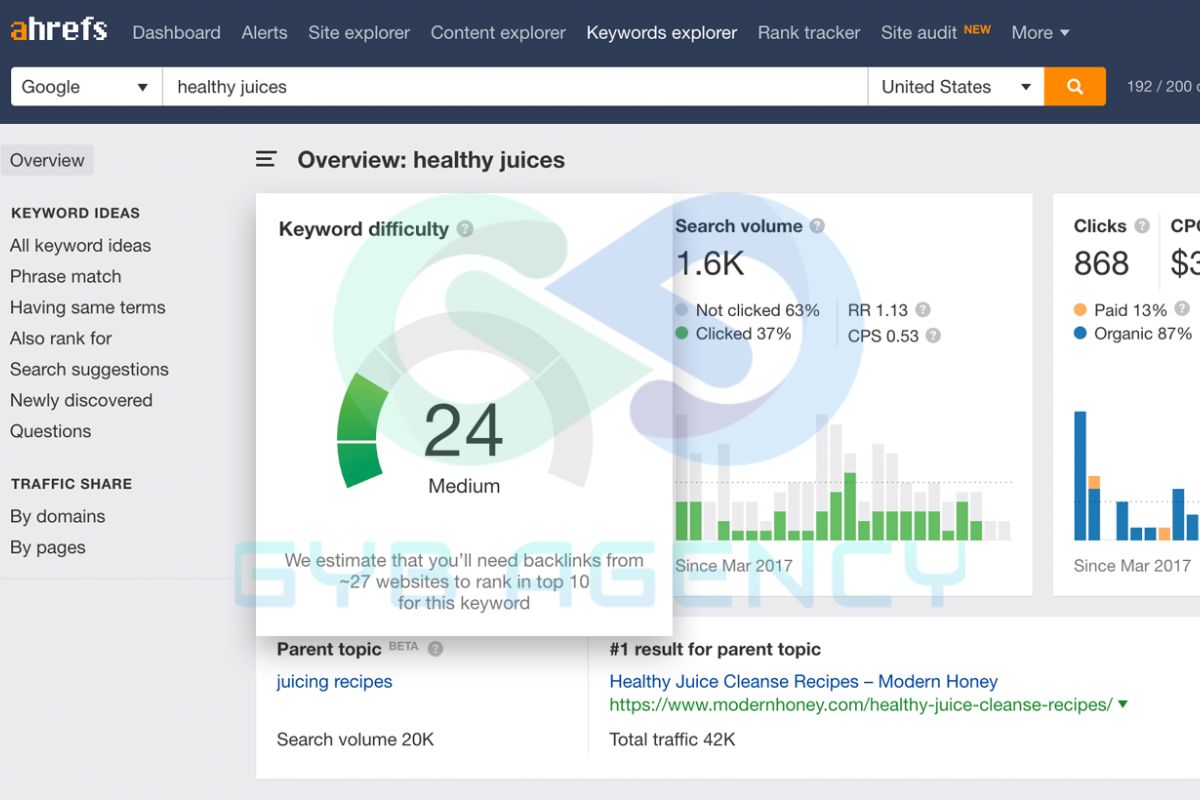1200x800 pixels.
Task: Click the Organic 87% legend dot
Action: (1080, 333)
